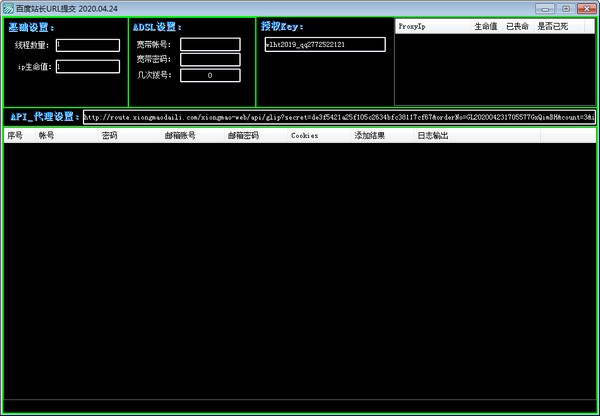Click into the 宽带密码 field

click(x=210, y=60)
